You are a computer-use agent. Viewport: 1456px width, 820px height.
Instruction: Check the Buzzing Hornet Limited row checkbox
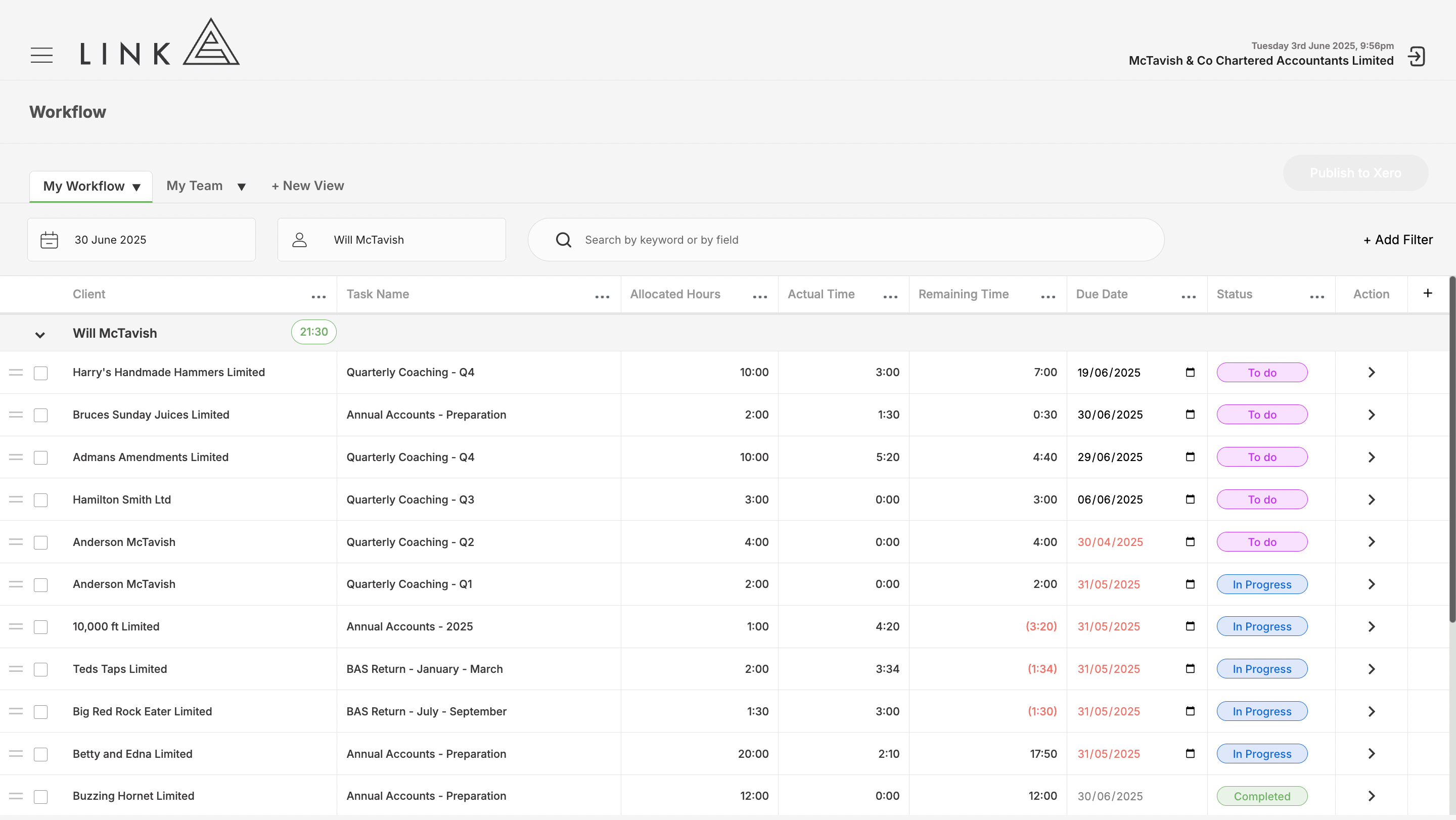(40, 796)
